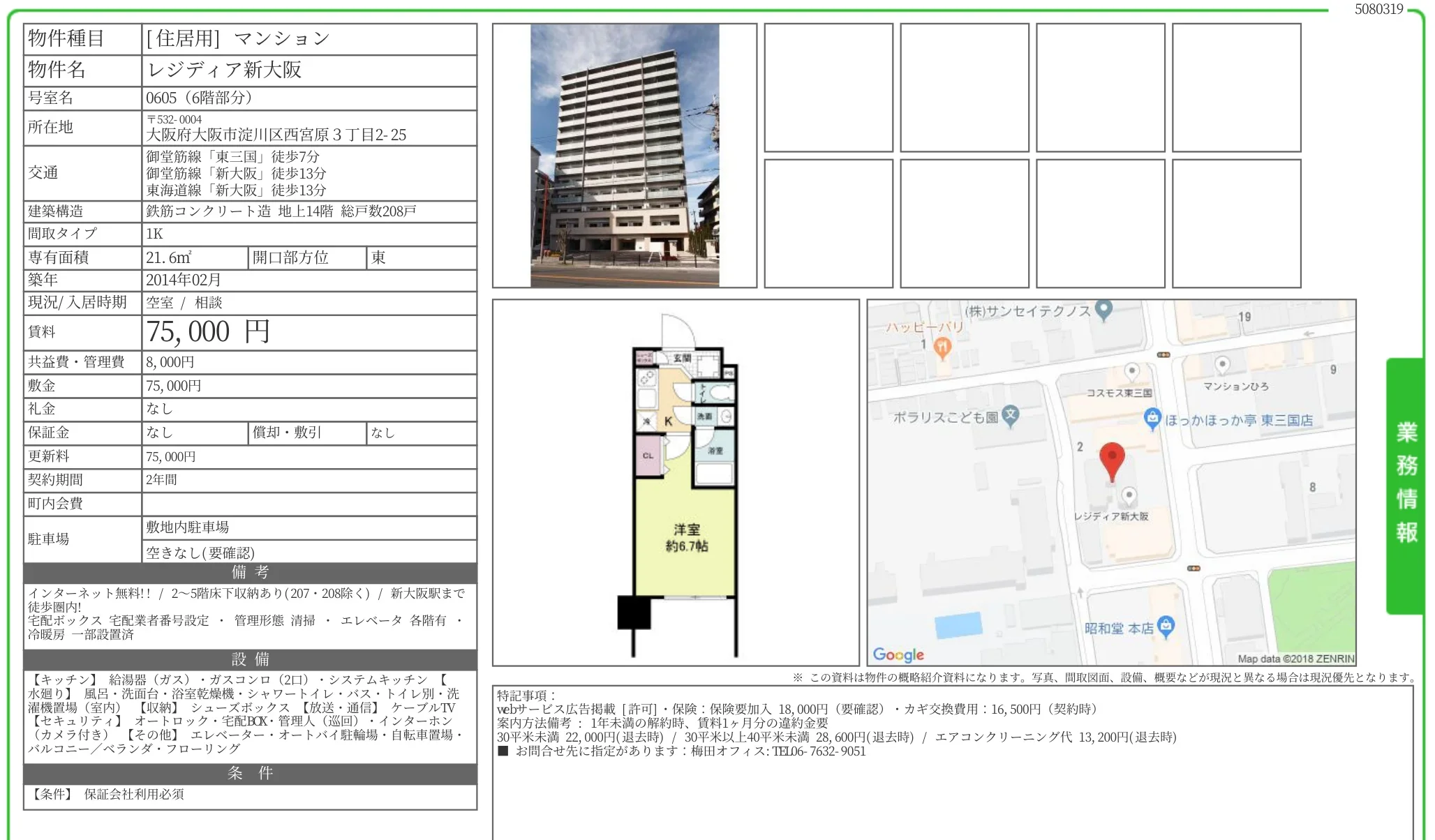Click the Google logo on the map
This screenshot has width=1435, height=840.
(900, 654)
